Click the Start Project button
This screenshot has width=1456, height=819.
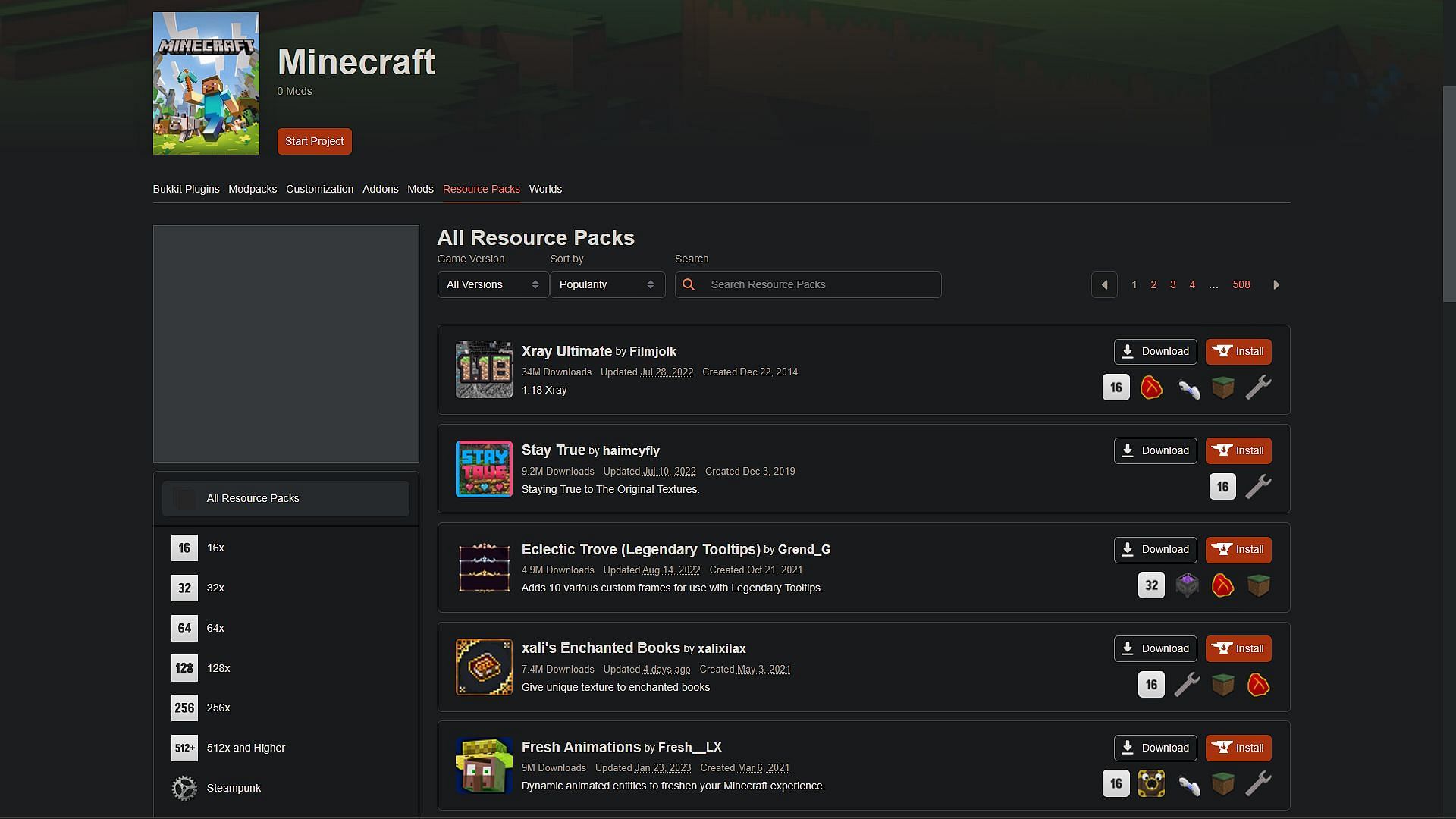point(314,141)
